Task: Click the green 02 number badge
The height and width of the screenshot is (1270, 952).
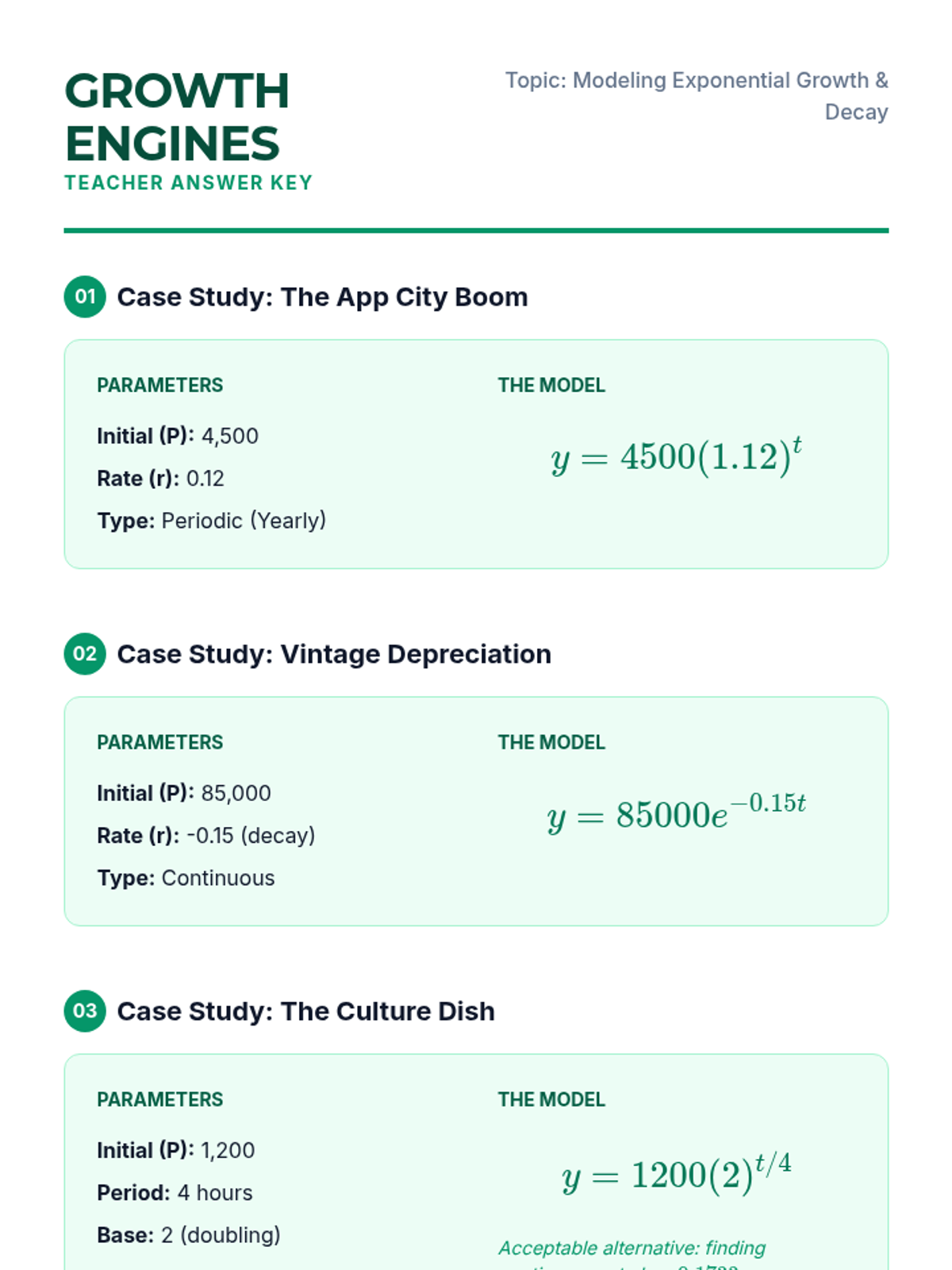Action: tap(85, 654)
